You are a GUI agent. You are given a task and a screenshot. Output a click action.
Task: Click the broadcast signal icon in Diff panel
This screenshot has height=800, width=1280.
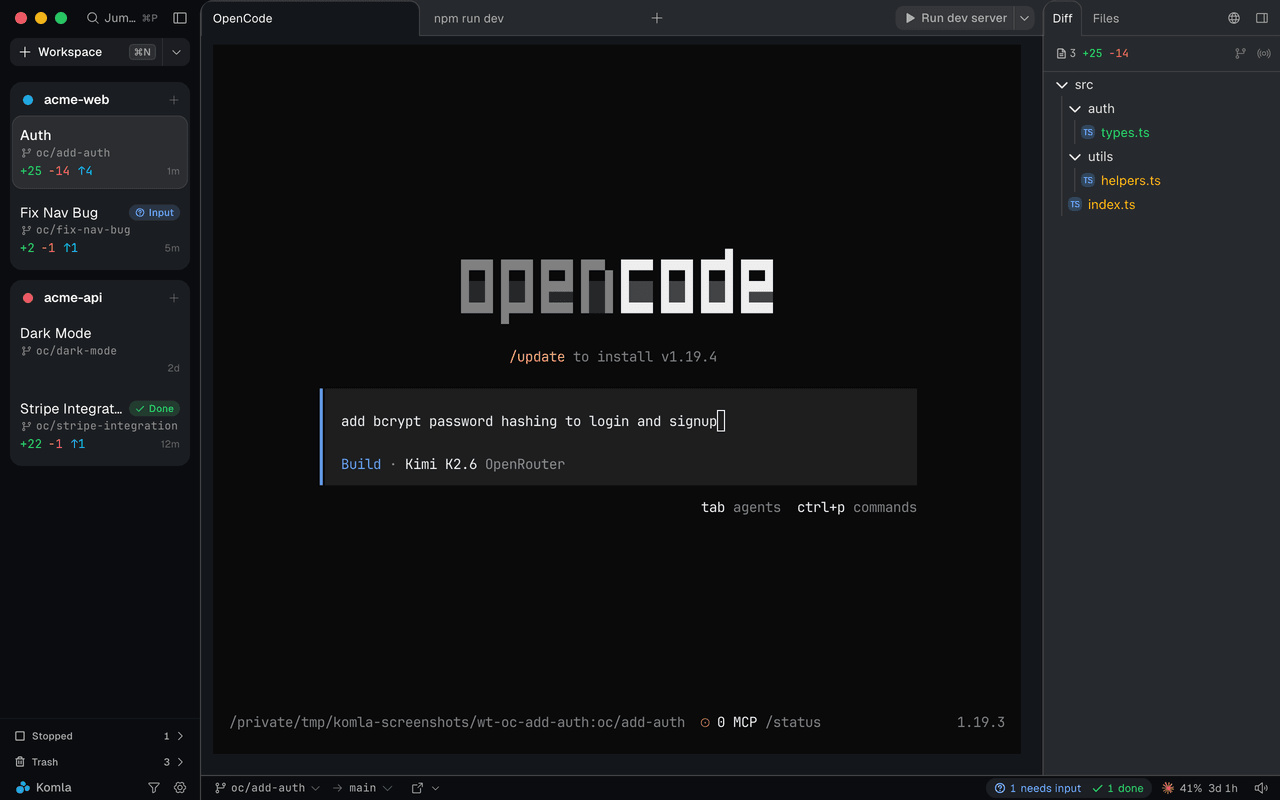coord(1264,54)
